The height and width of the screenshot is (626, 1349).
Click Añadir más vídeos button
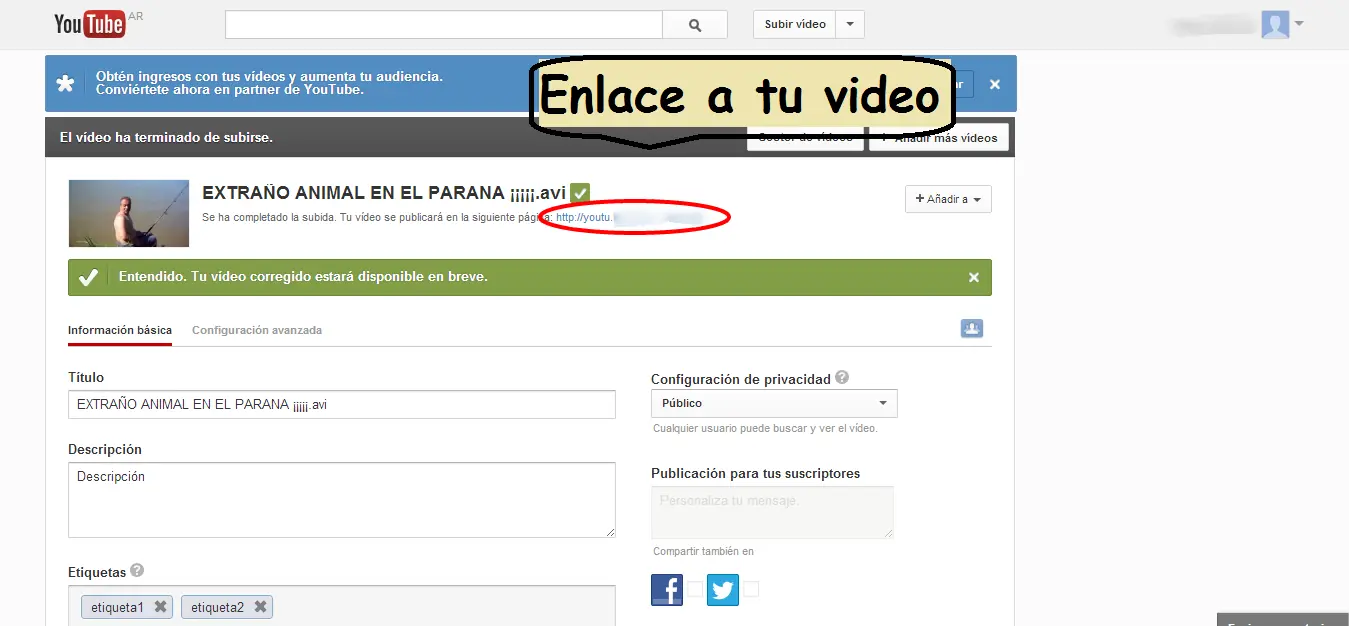click(x=939, y=138)
